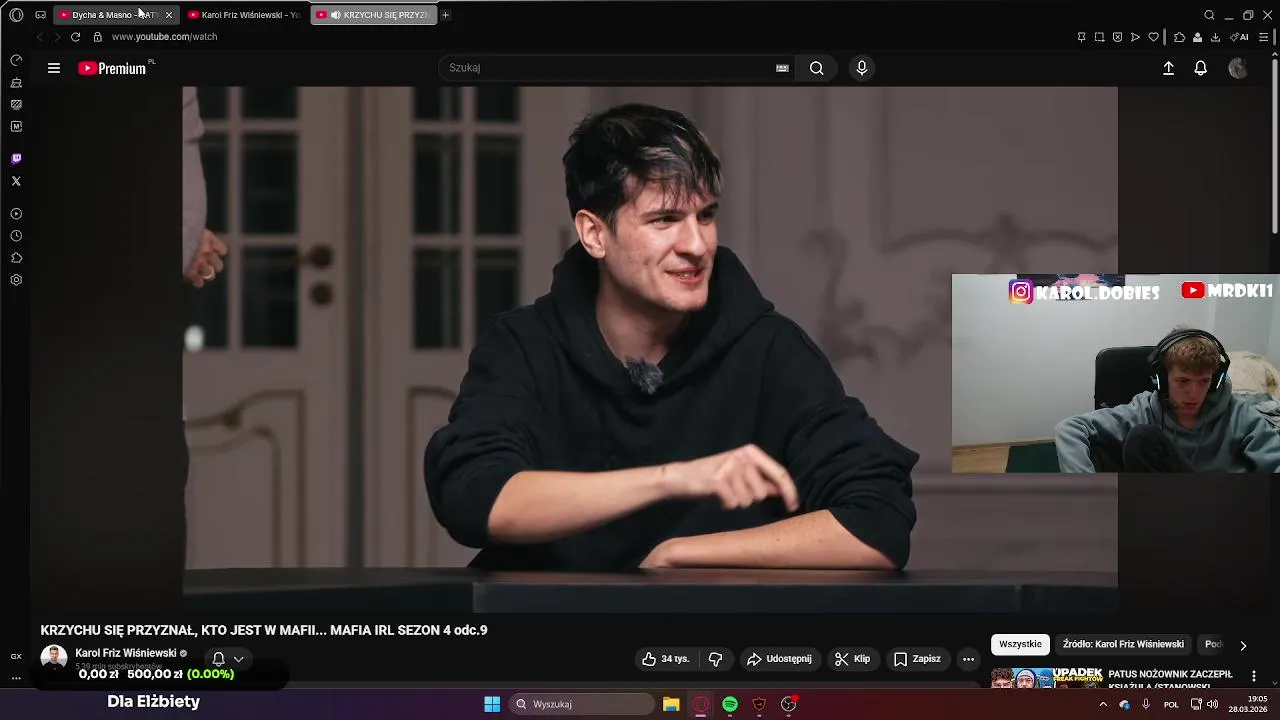Open the Twitch sidebar panel

coord(16,159)
